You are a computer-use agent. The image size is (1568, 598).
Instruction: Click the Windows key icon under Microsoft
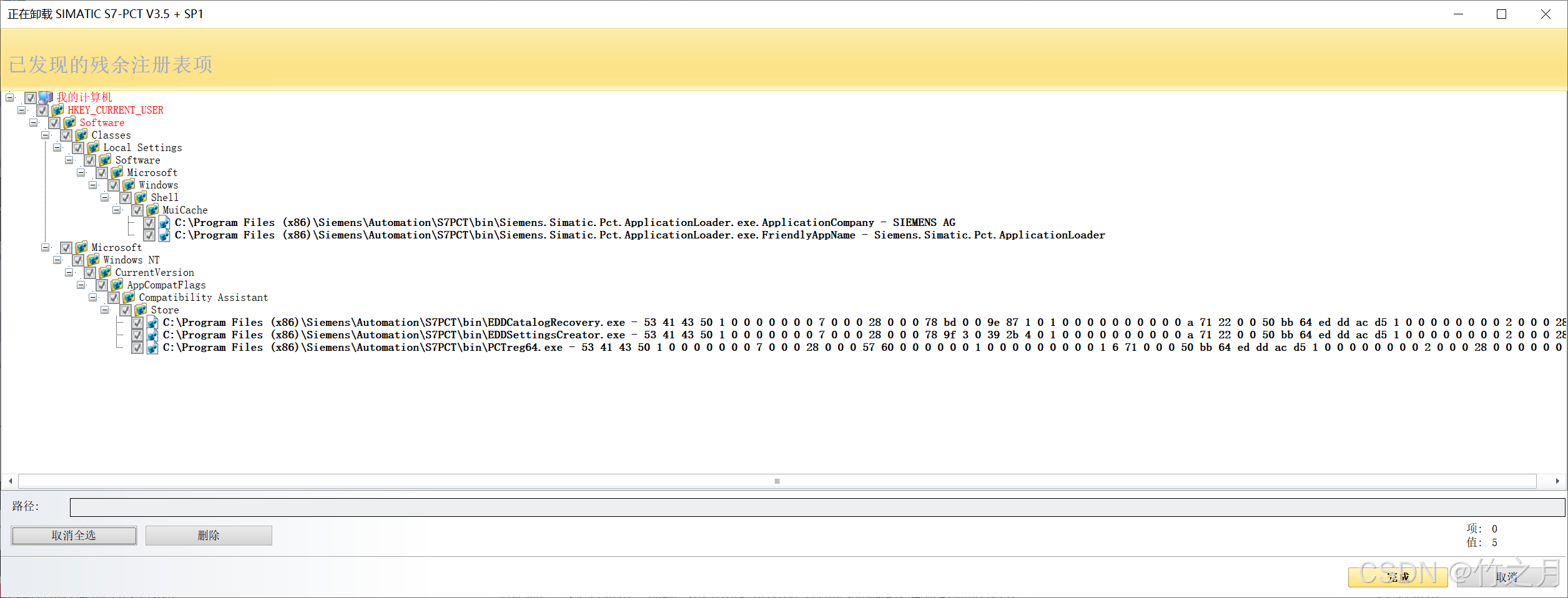(129, 185)
